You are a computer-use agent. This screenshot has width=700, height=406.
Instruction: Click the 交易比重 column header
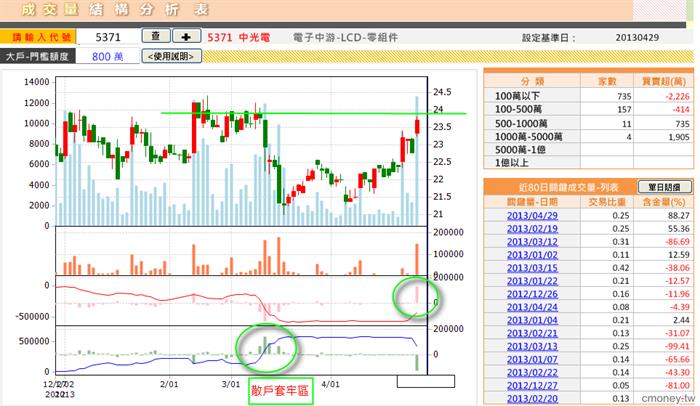[x=606, y=202]
